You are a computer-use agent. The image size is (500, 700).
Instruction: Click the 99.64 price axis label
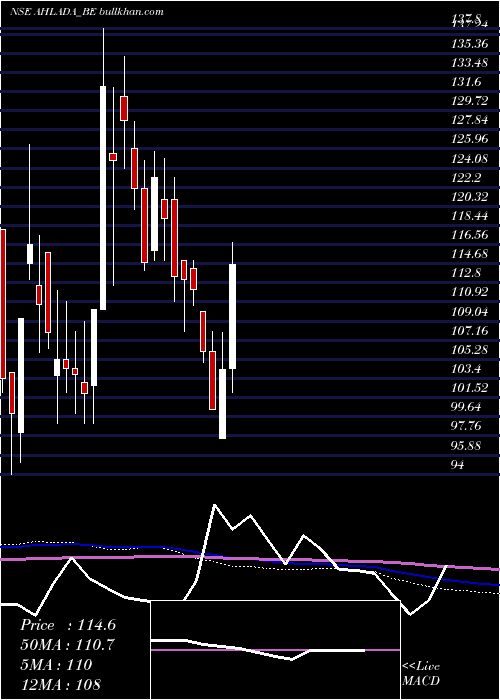(467, 406)
